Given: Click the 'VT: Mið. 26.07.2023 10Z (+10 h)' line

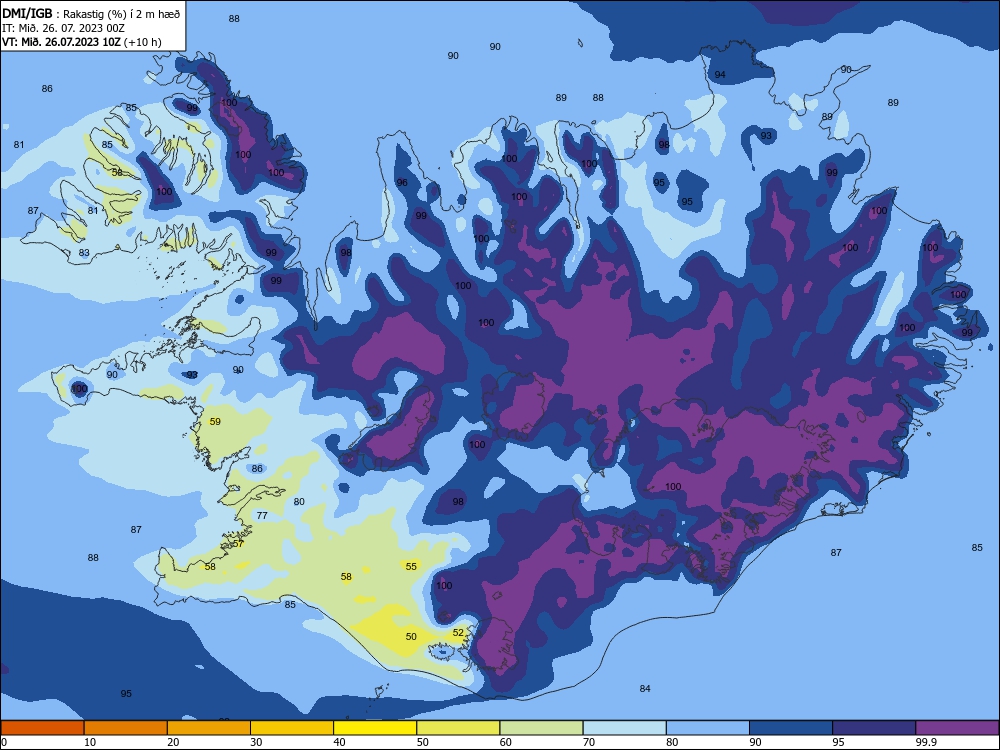Looking at the screenshot, I should tap(82, 42).
